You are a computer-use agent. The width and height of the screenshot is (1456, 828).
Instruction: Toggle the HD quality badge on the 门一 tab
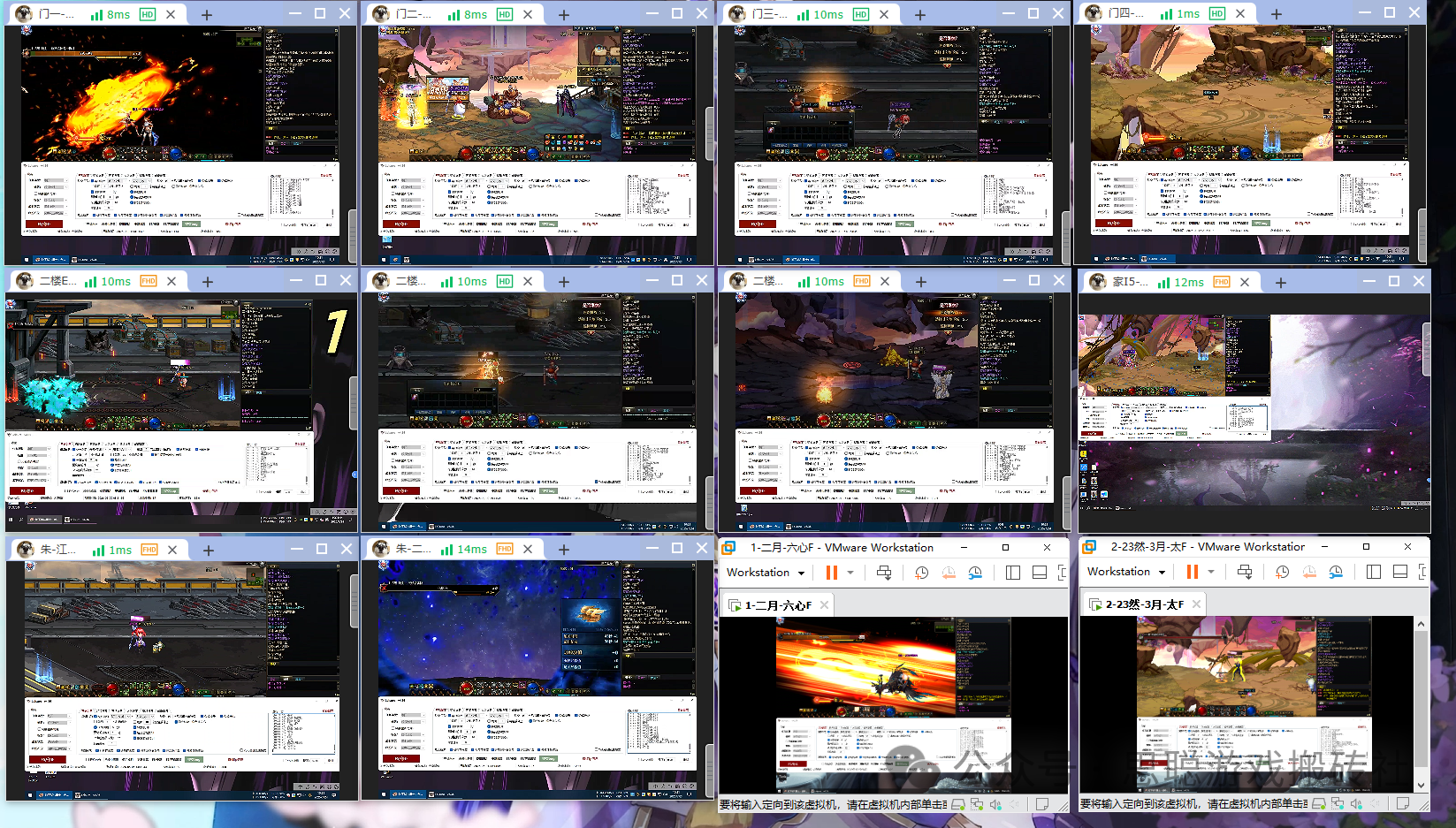coord(148,14)
